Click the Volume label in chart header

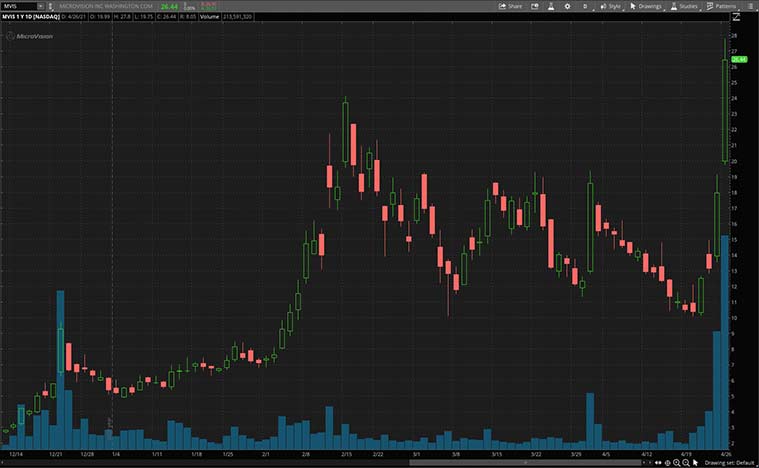pyautogui.click(x=210, y=17)
